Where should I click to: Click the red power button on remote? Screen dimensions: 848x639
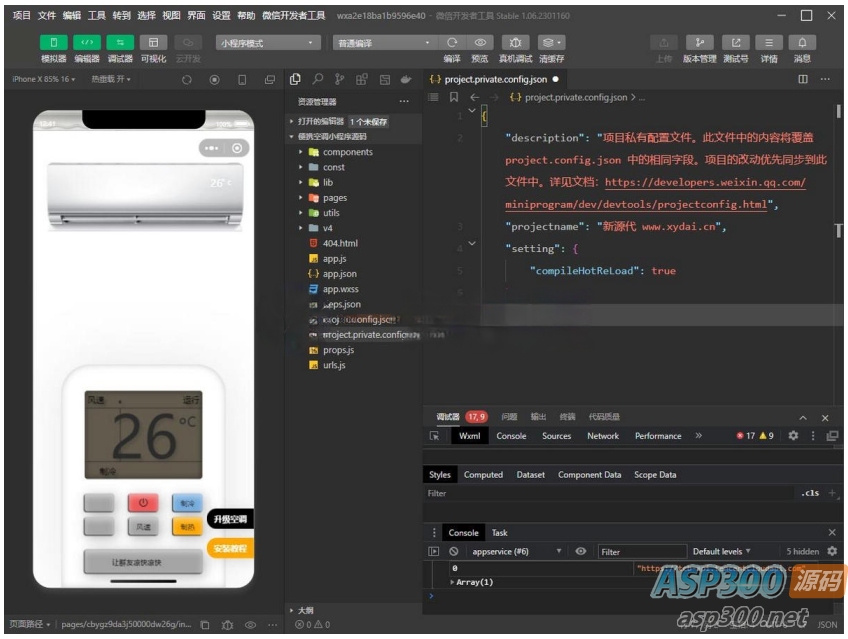click(143, 503)
